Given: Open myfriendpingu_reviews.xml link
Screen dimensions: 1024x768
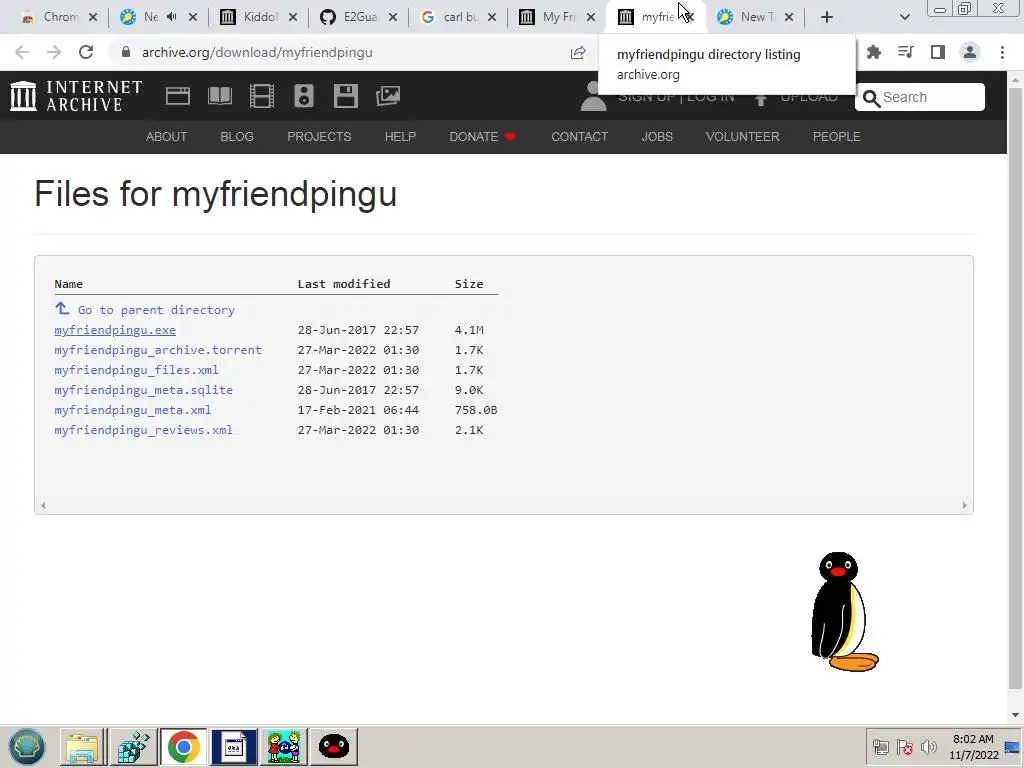Looking at the screenshot, I should click(x=144, y=430).
